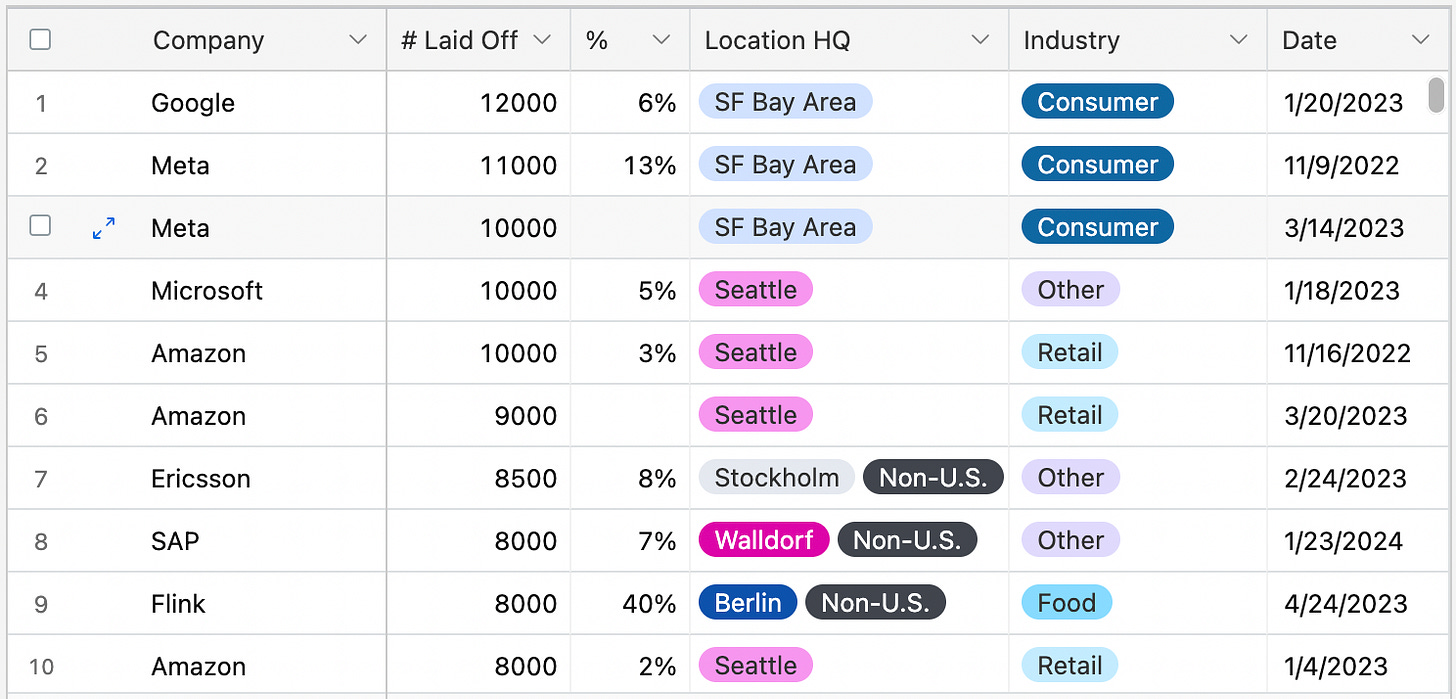Click the 11000 laid off value

[x=518, y=166]
